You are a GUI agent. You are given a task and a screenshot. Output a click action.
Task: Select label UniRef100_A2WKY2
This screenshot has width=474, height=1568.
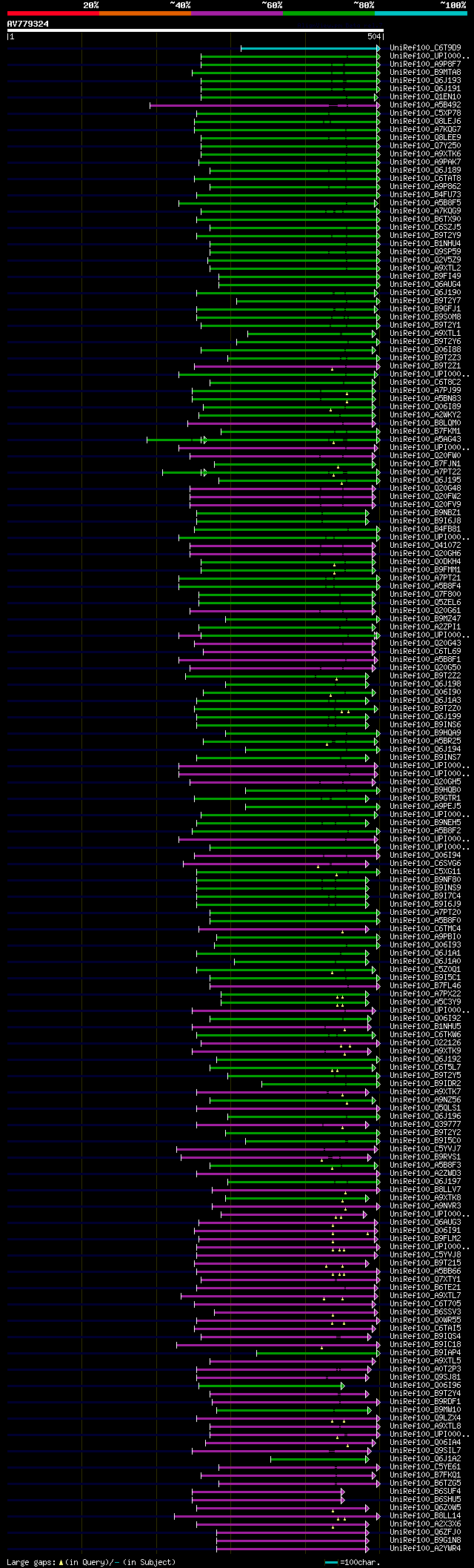pos(425,415)
